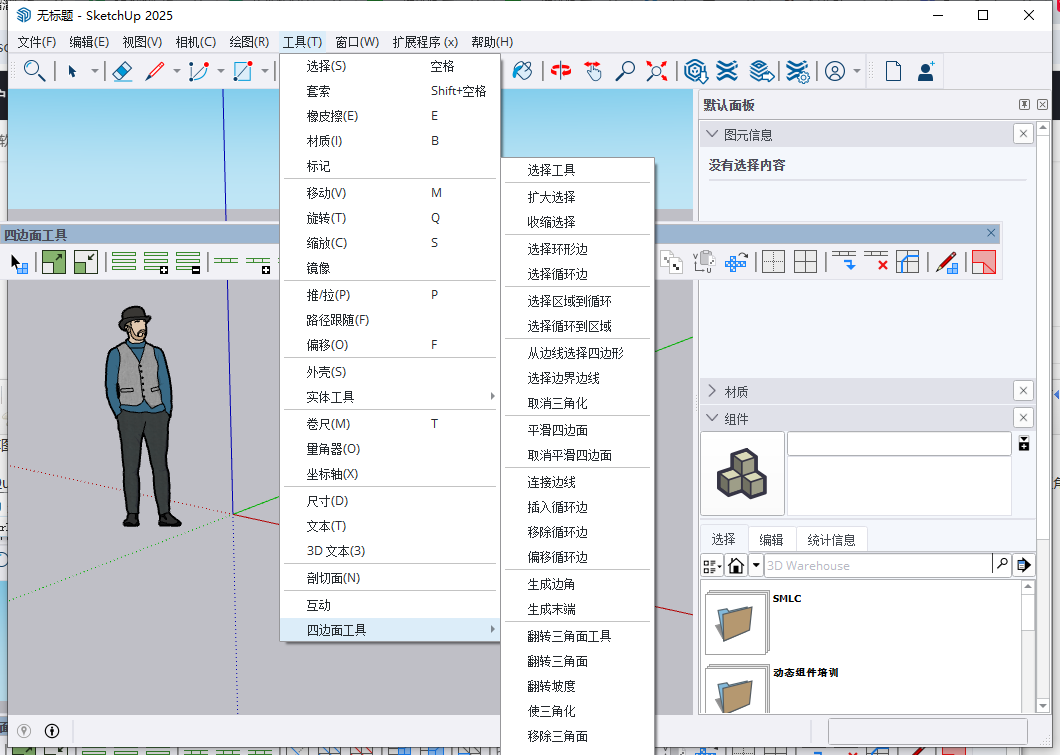
Task: Open the SMLC component folder
Action: 737,622
